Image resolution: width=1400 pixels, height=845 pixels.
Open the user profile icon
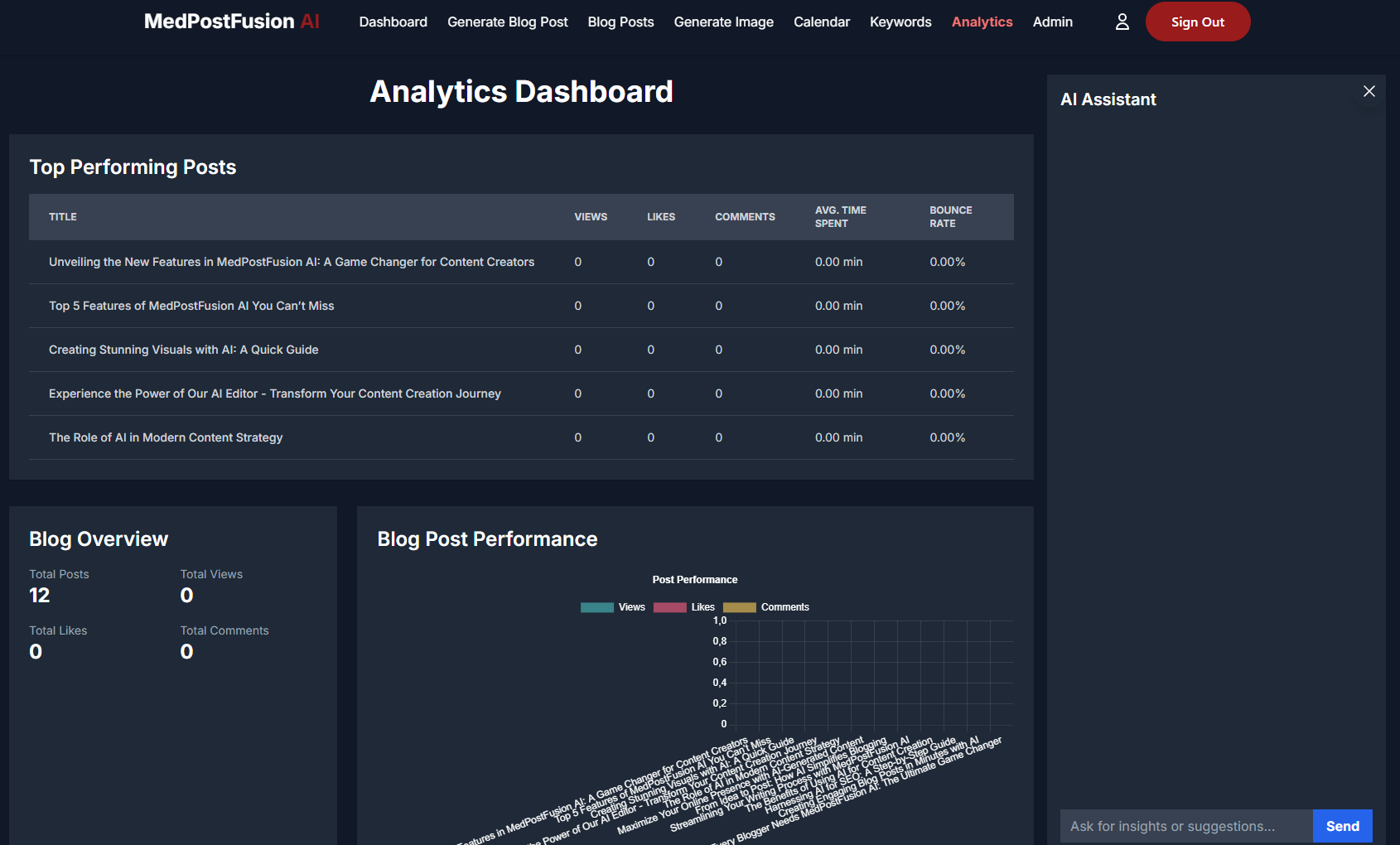[1122, 22]
